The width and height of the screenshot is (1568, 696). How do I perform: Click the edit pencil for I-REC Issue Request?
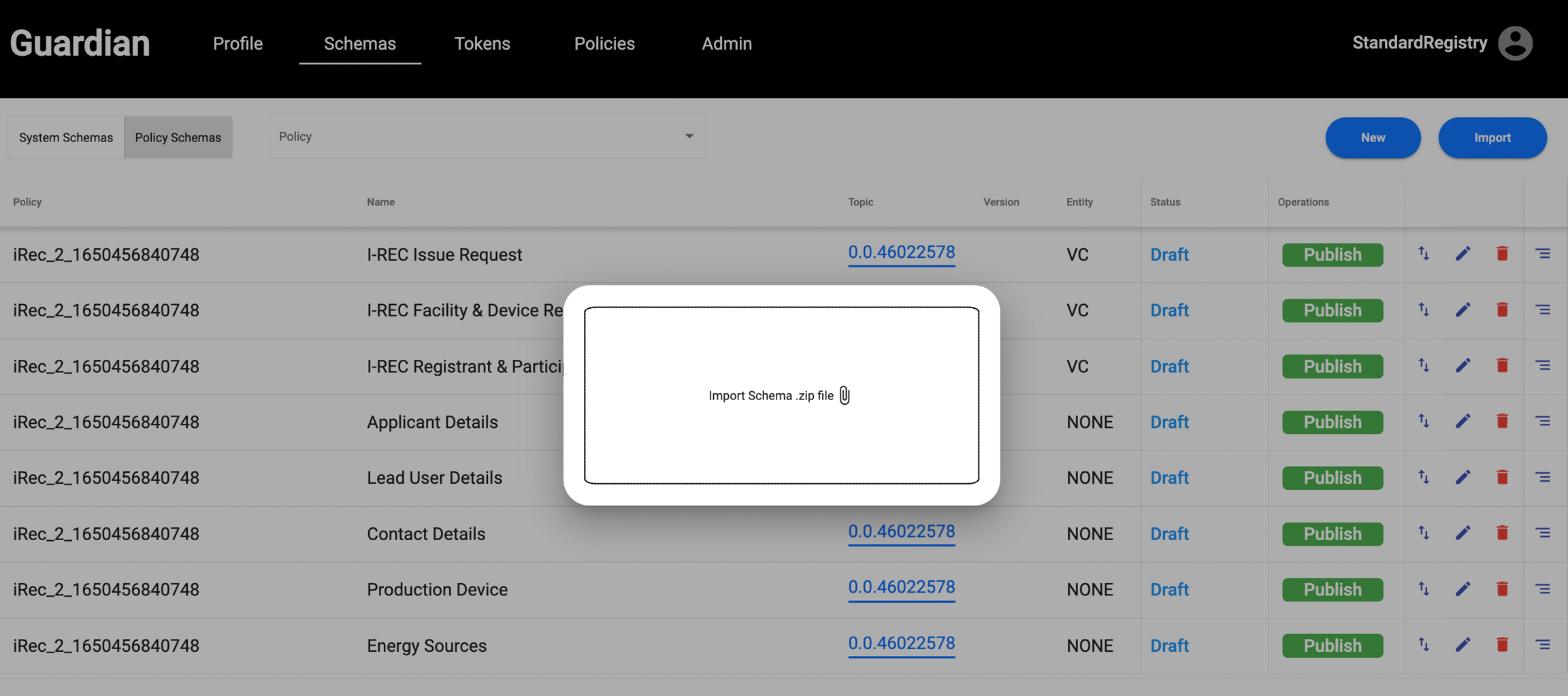point(1463,254)
